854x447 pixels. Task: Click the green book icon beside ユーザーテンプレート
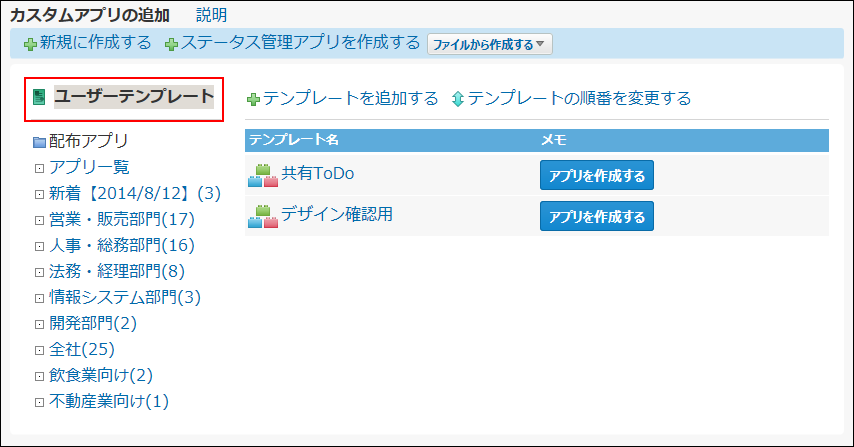(39, 97)
